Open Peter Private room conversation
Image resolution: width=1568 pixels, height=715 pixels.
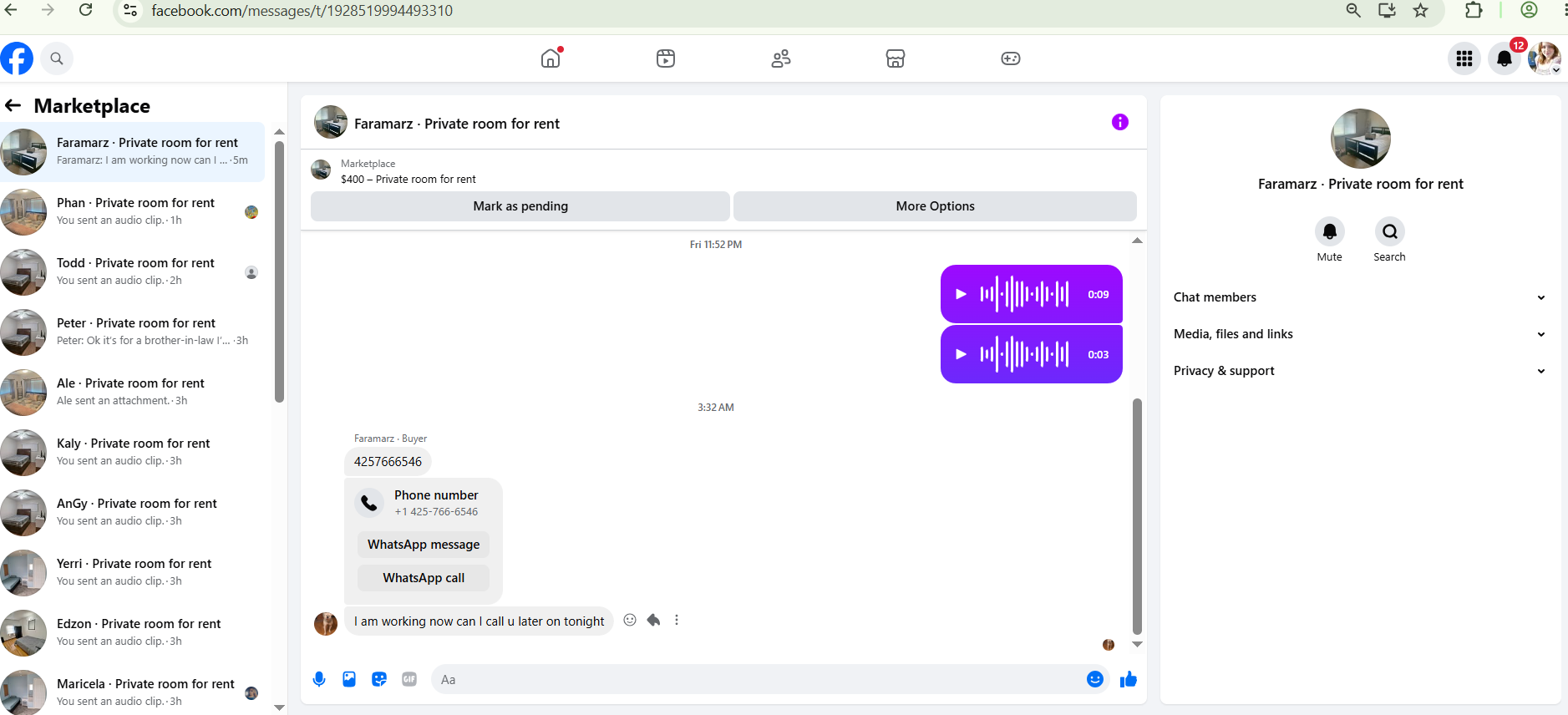132,332
